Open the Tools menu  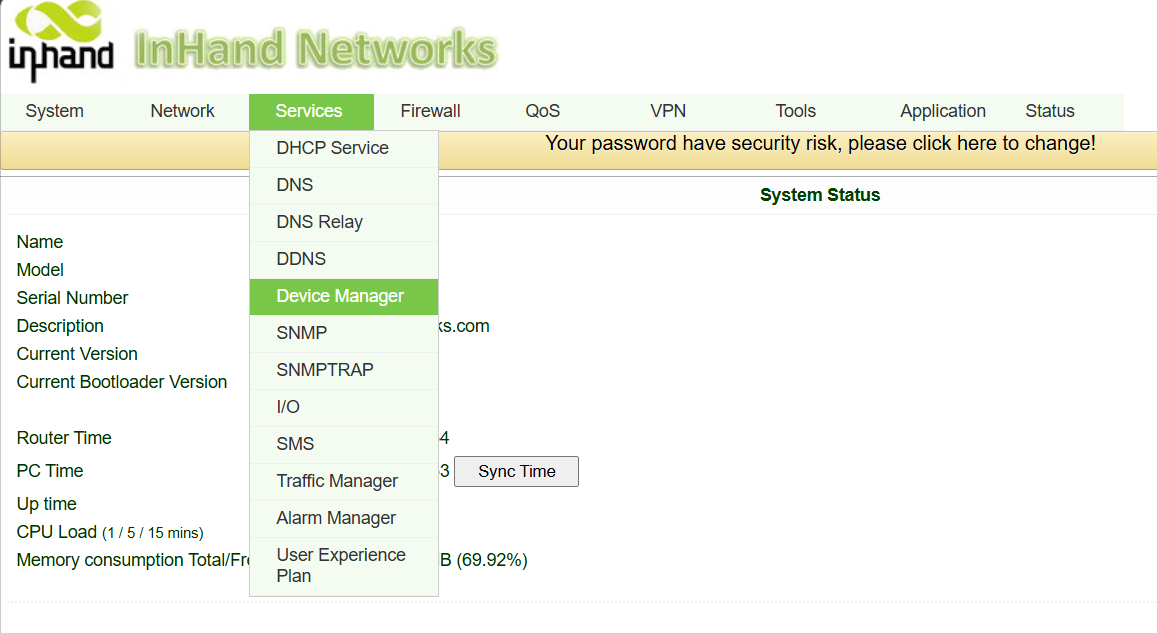[x=795, y=111]
